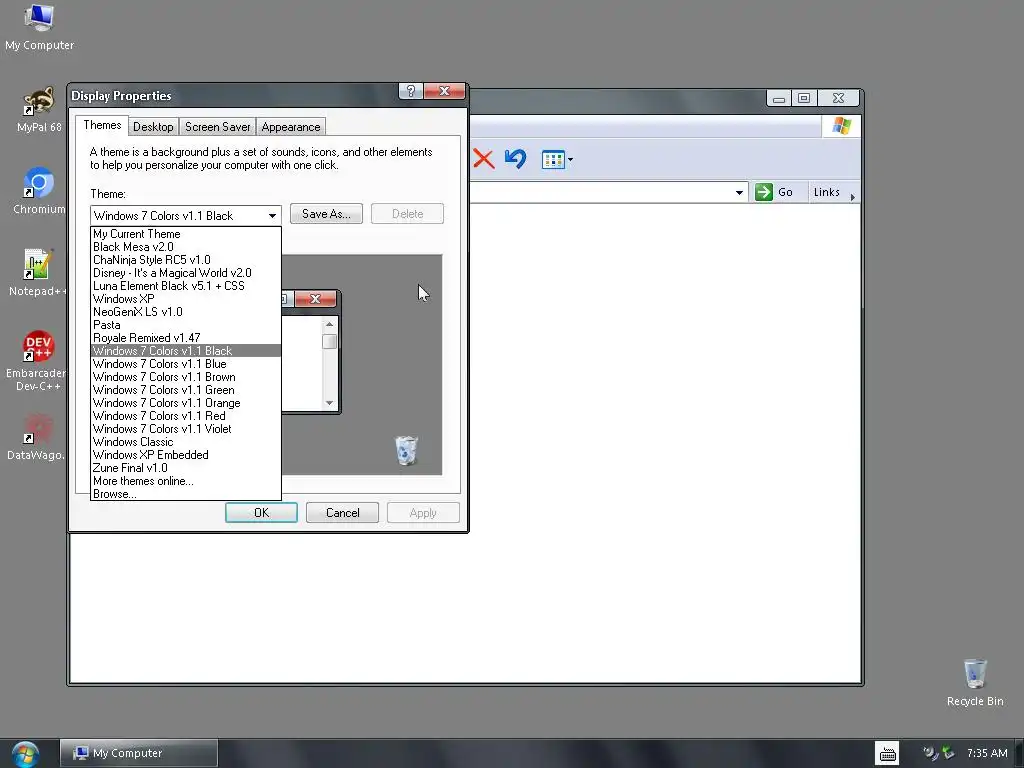This screenshot has height=768, width=1024.
Task: Click Browse... in theme list
Action: click(185, 494)
